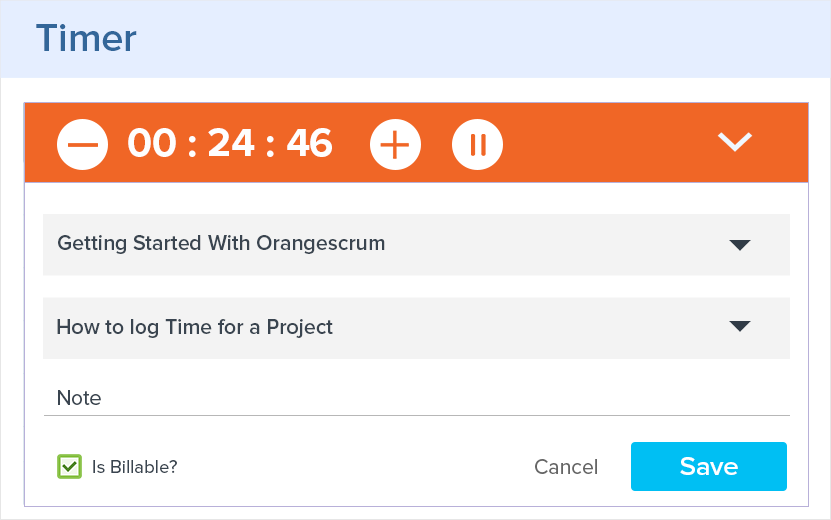The width and height of the screenshot is (831, 520).
Task: Cancel the time log entry
Action: coord(566,467)
